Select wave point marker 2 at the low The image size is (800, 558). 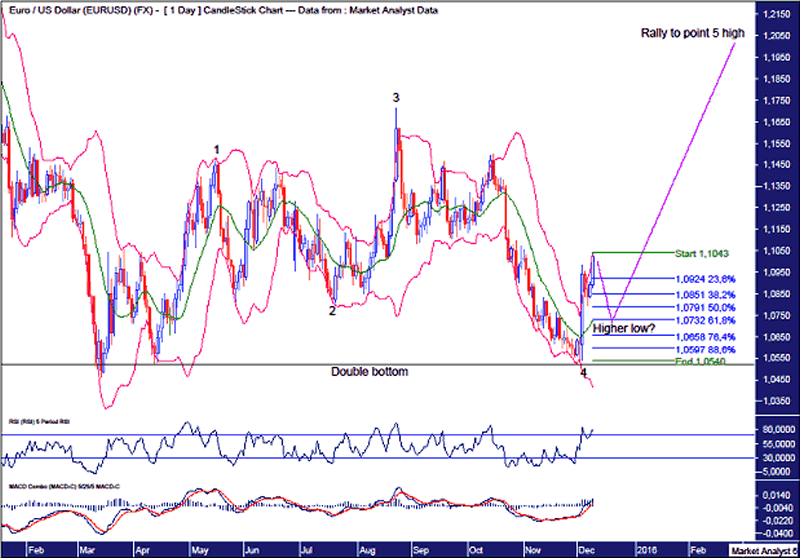click(x=332, y=311)
